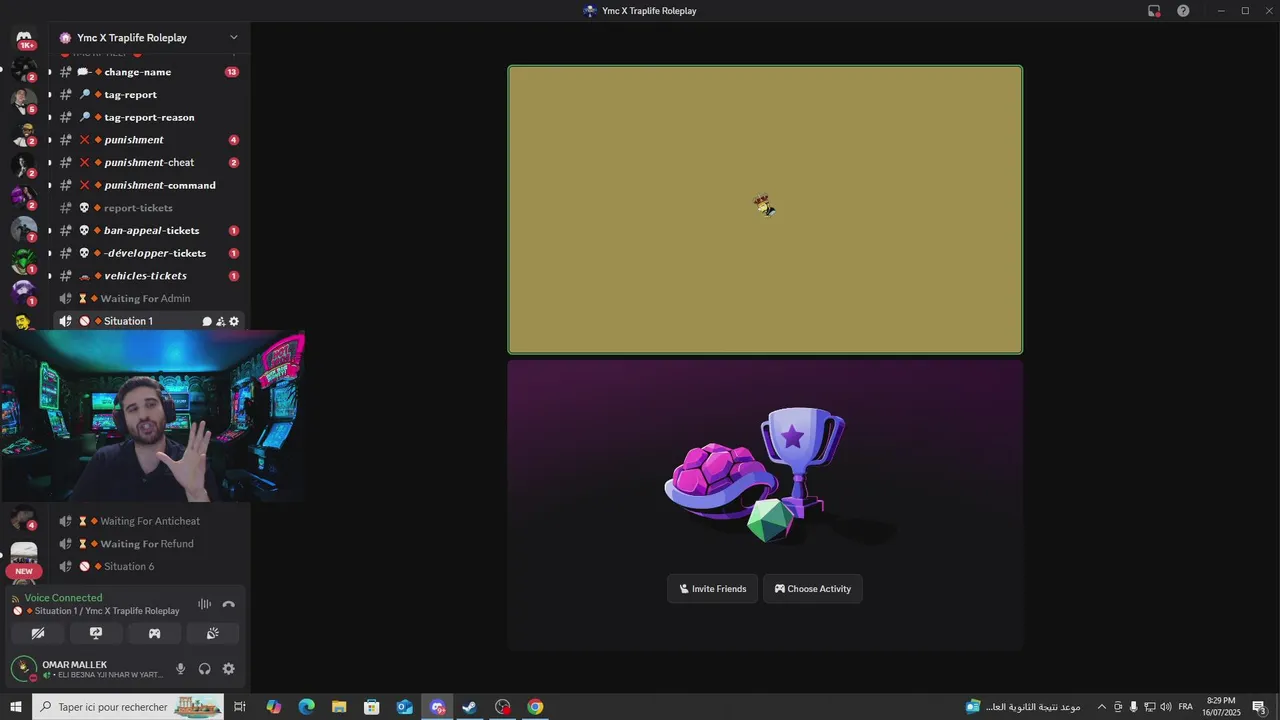1280x720 pixels.
Task: Show hidden system tray icons
Action: (x=1101, y=707)
